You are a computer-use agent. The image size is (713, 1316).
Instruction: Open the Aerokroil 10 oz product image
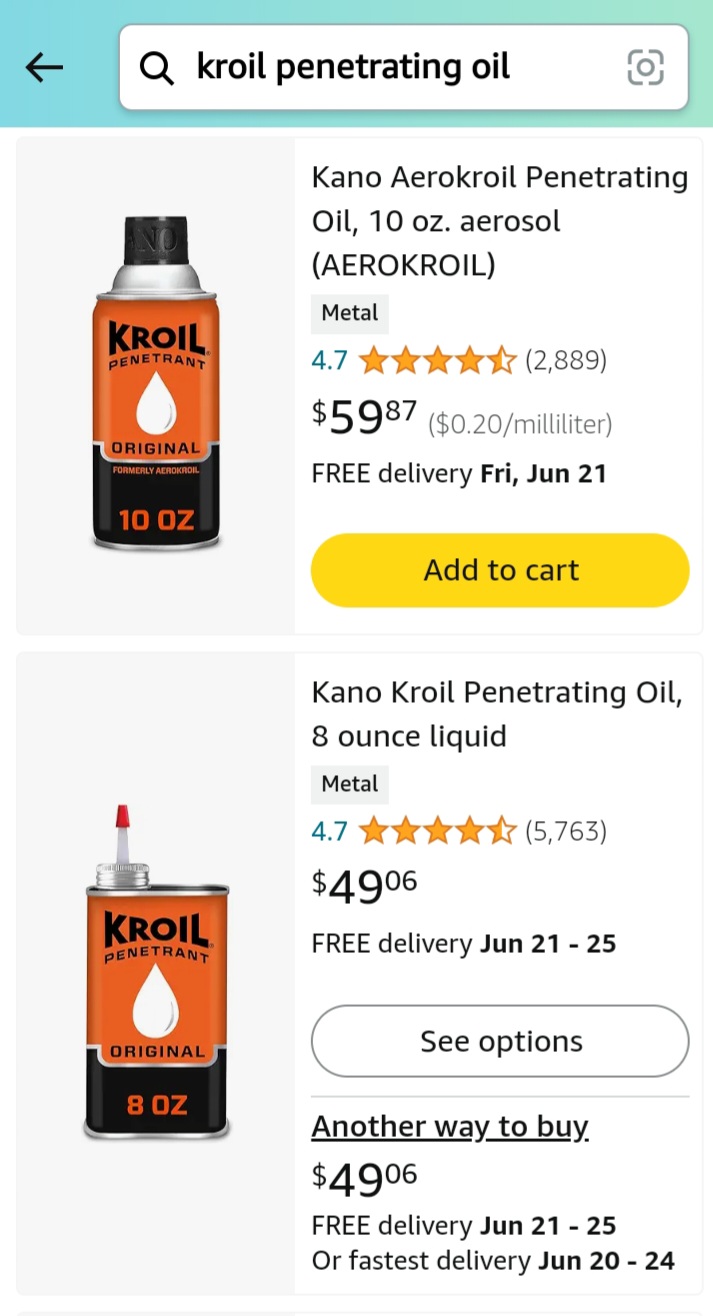(156, 383)
